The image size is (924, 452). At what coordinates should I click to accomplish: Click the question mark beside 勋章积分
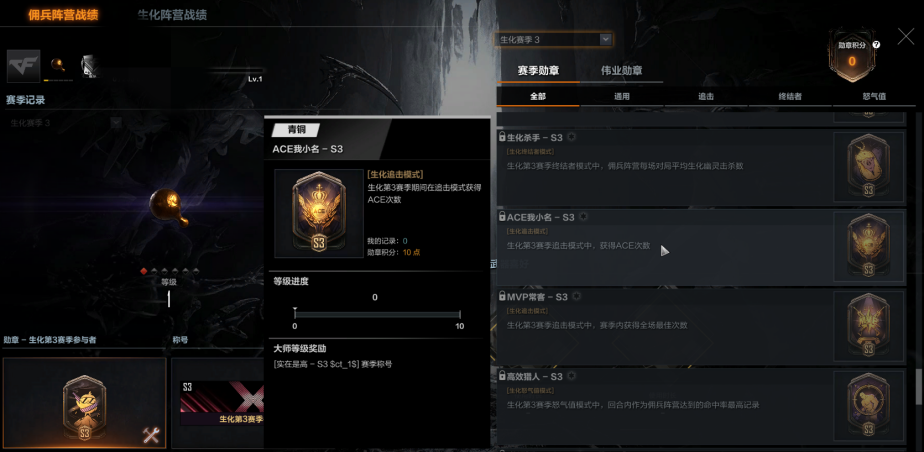[x=876, y=44]
